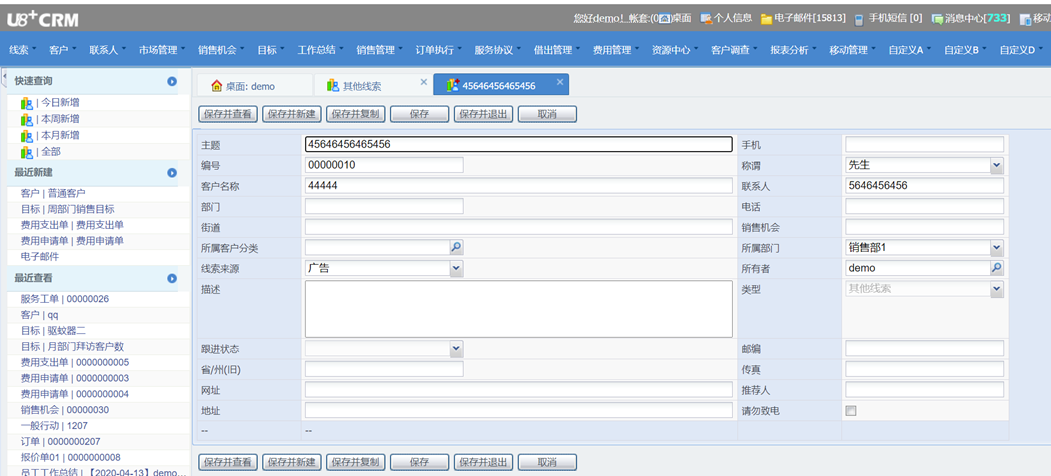Close the 45646456465456 tab

[x=560, y=82]
